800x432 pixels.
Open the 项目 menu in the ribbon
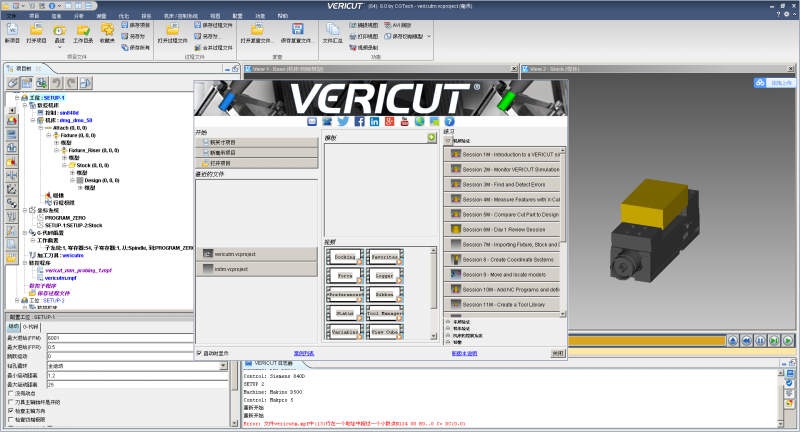tap(35, 17)
